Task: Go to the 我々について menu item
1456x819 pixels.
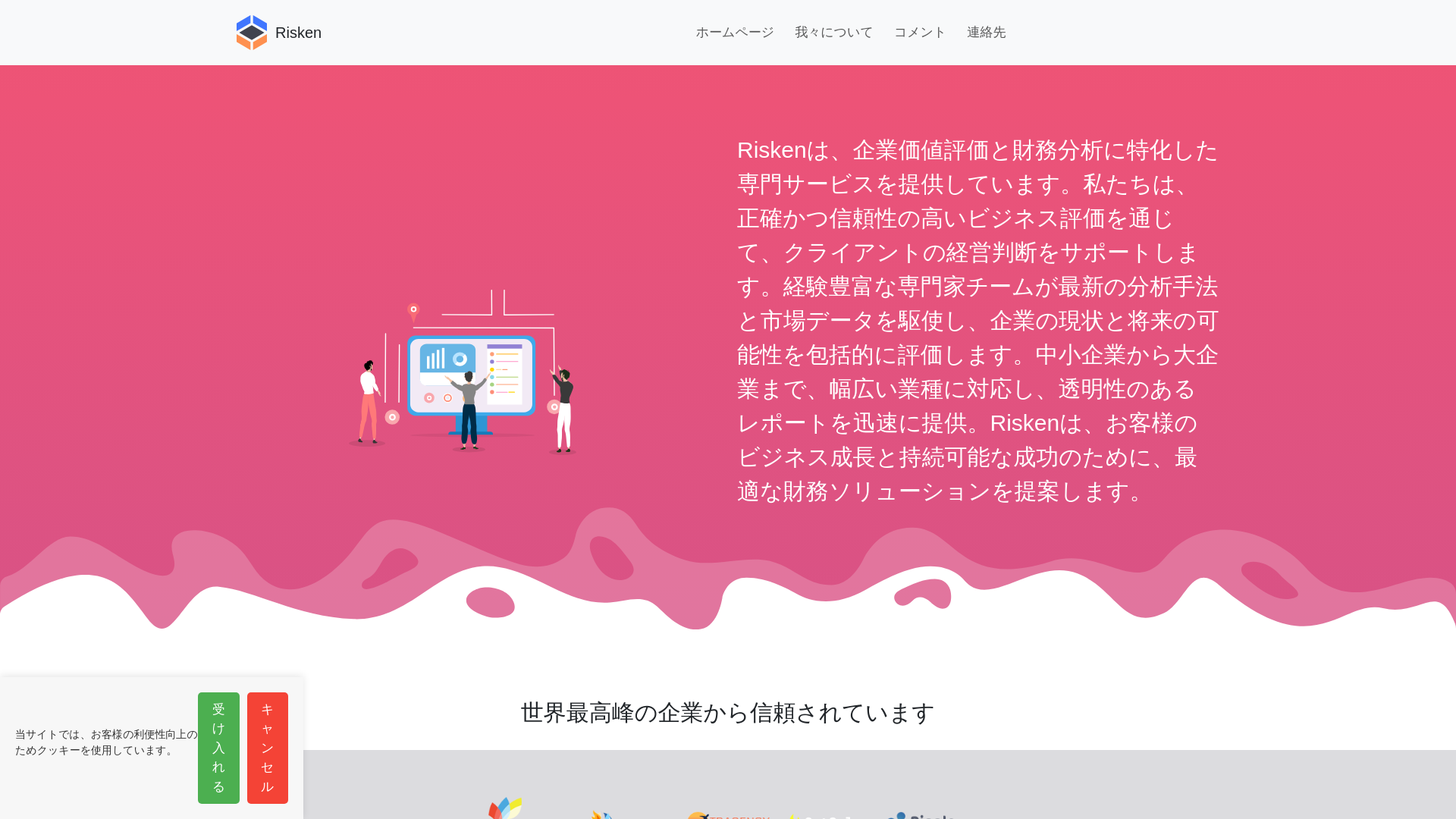Action: [833, 32]
